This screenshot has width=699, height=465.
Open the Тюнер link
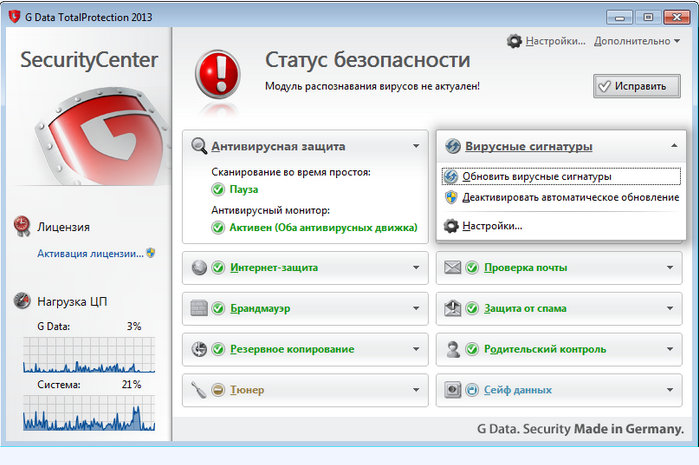[247, 390]
